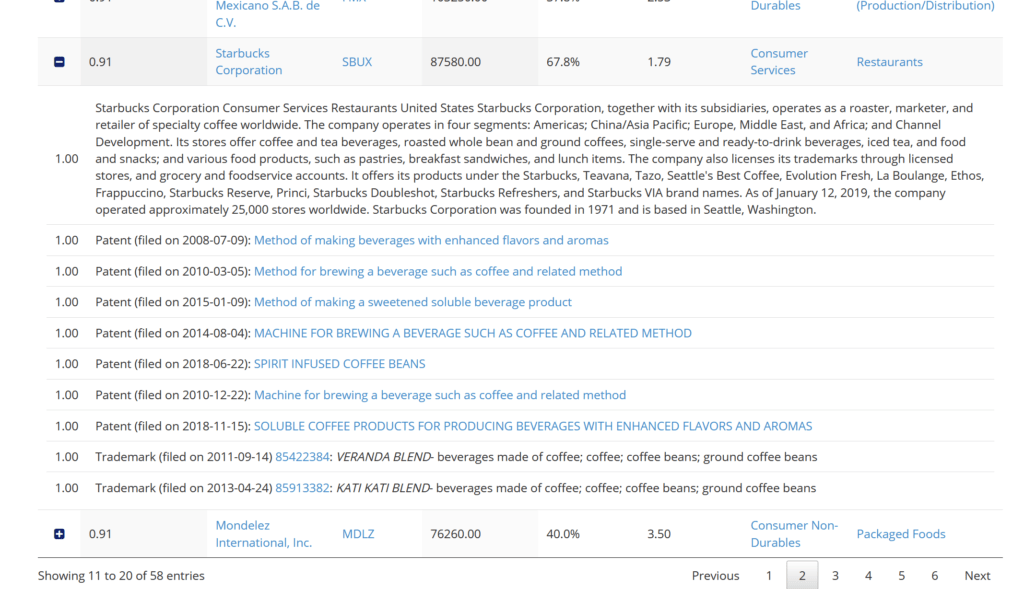The height and width of the screenshot is (589, 1024).
Task: Click the 3.50 value in Mondelez row
Action: tap(659, 534)
